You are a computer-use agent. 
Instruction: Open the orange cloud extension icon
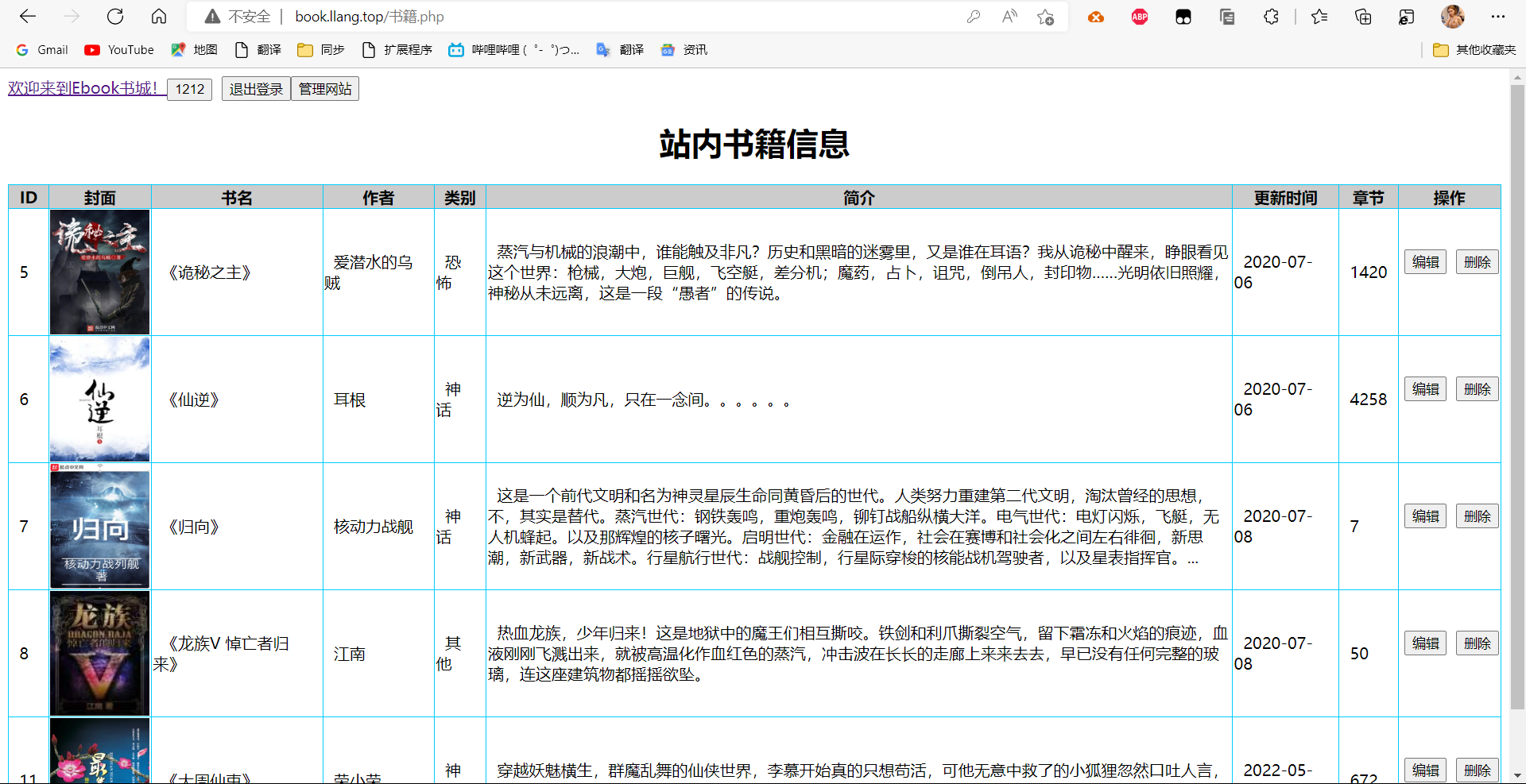pos(1096,17)
